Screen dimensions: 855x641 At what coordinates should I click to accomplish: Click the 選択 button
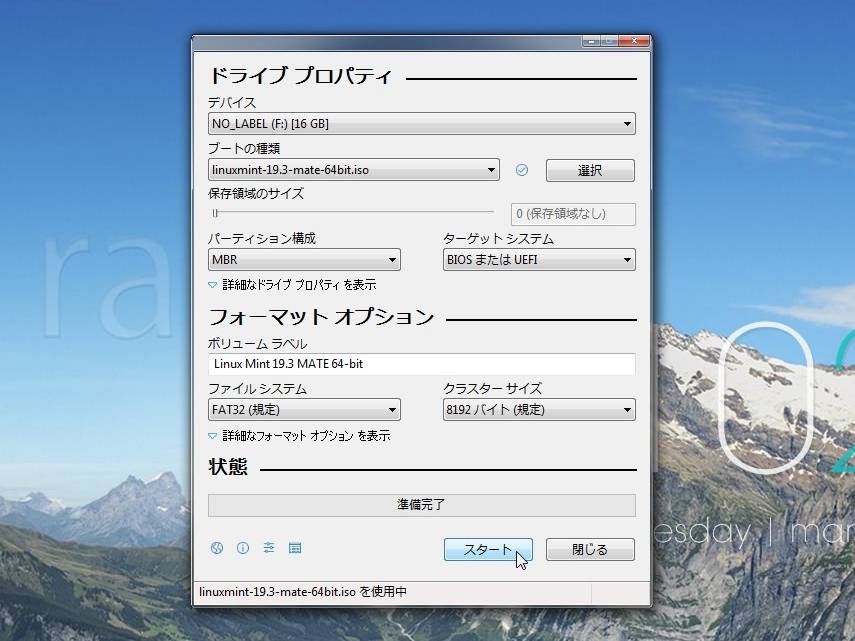590,170
